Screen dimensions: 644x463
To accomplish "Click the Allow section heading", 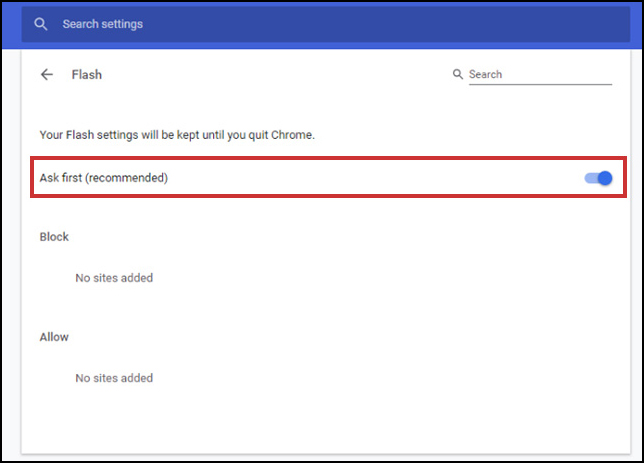I will [54, 337].
